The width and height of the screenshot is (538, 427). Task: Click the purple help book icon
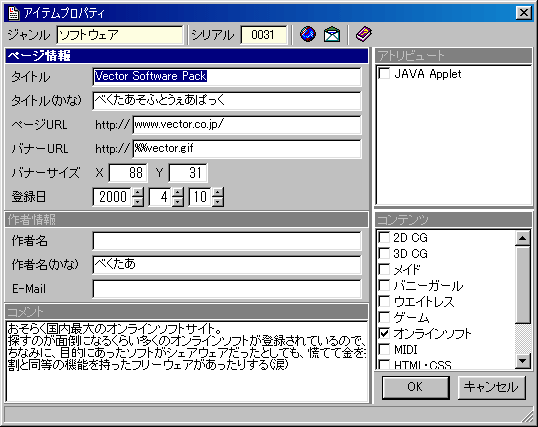(x=363, y=34)
